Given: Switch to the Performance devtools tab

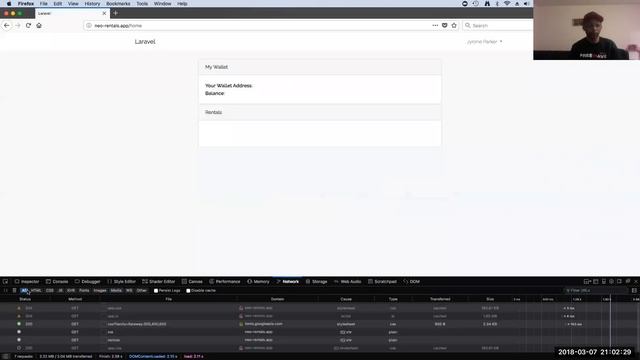Looking at the screenshot, I should 225,281.
